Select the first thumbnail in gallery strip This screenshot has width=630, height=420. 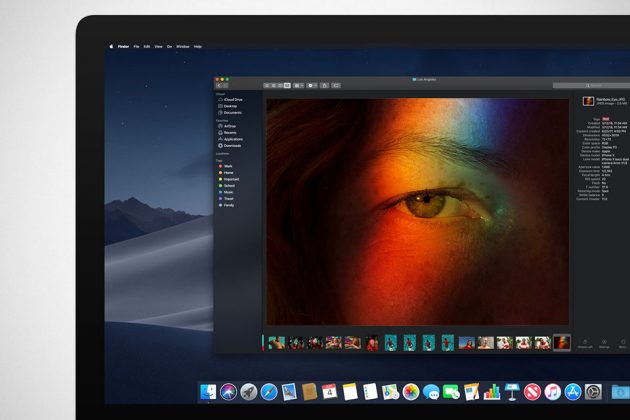tap(277, 342)
